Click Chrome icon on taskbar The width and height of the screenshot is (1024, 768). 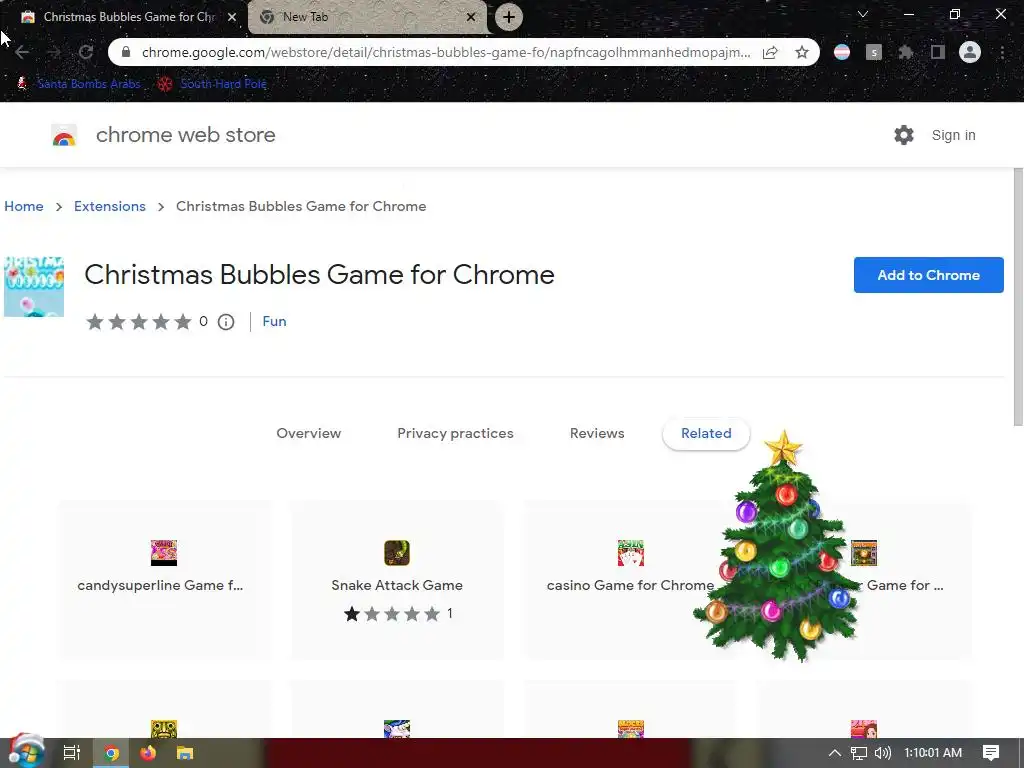tap(112, 753)
